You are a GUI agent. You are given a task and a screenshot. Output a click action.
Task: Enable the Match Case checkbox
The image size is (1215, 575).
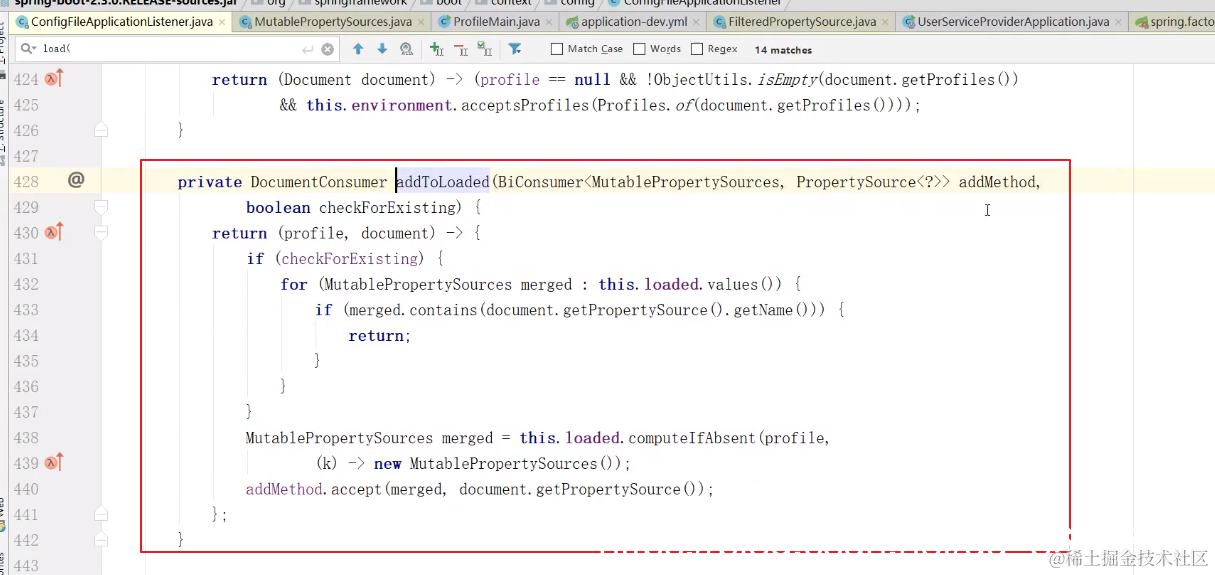[557, 49]
